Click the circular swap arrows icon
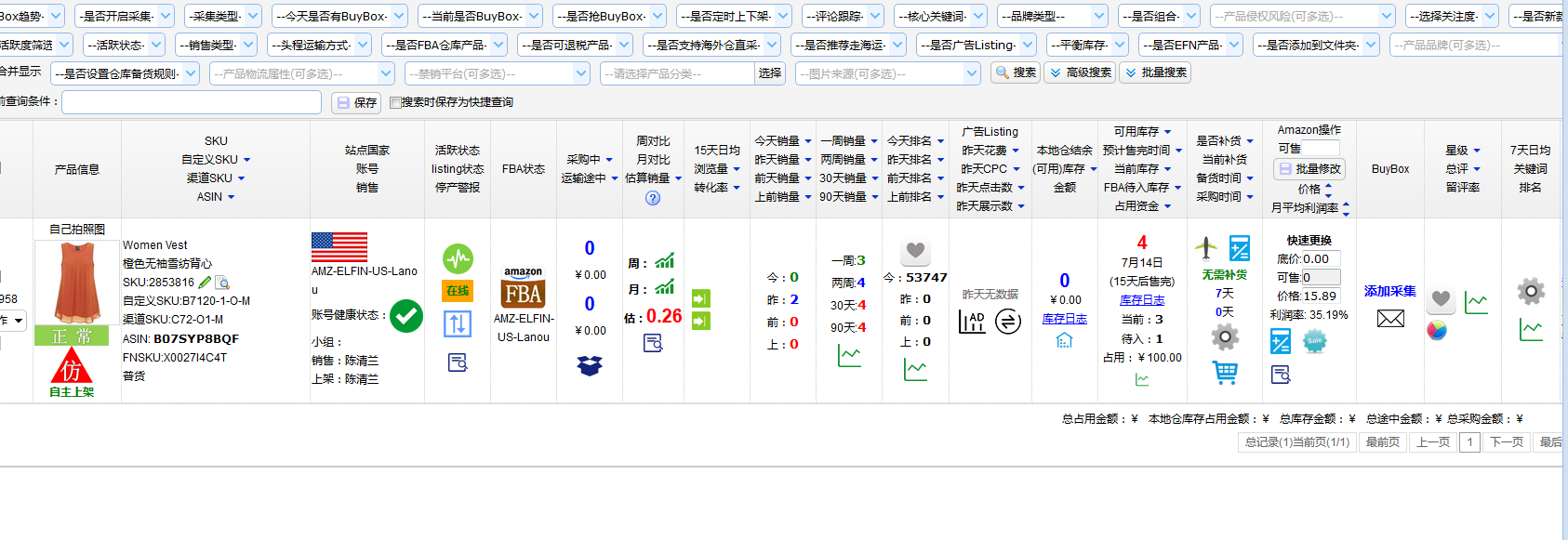This screenshot has width=1568, height=540. (x=1008, y=322)
